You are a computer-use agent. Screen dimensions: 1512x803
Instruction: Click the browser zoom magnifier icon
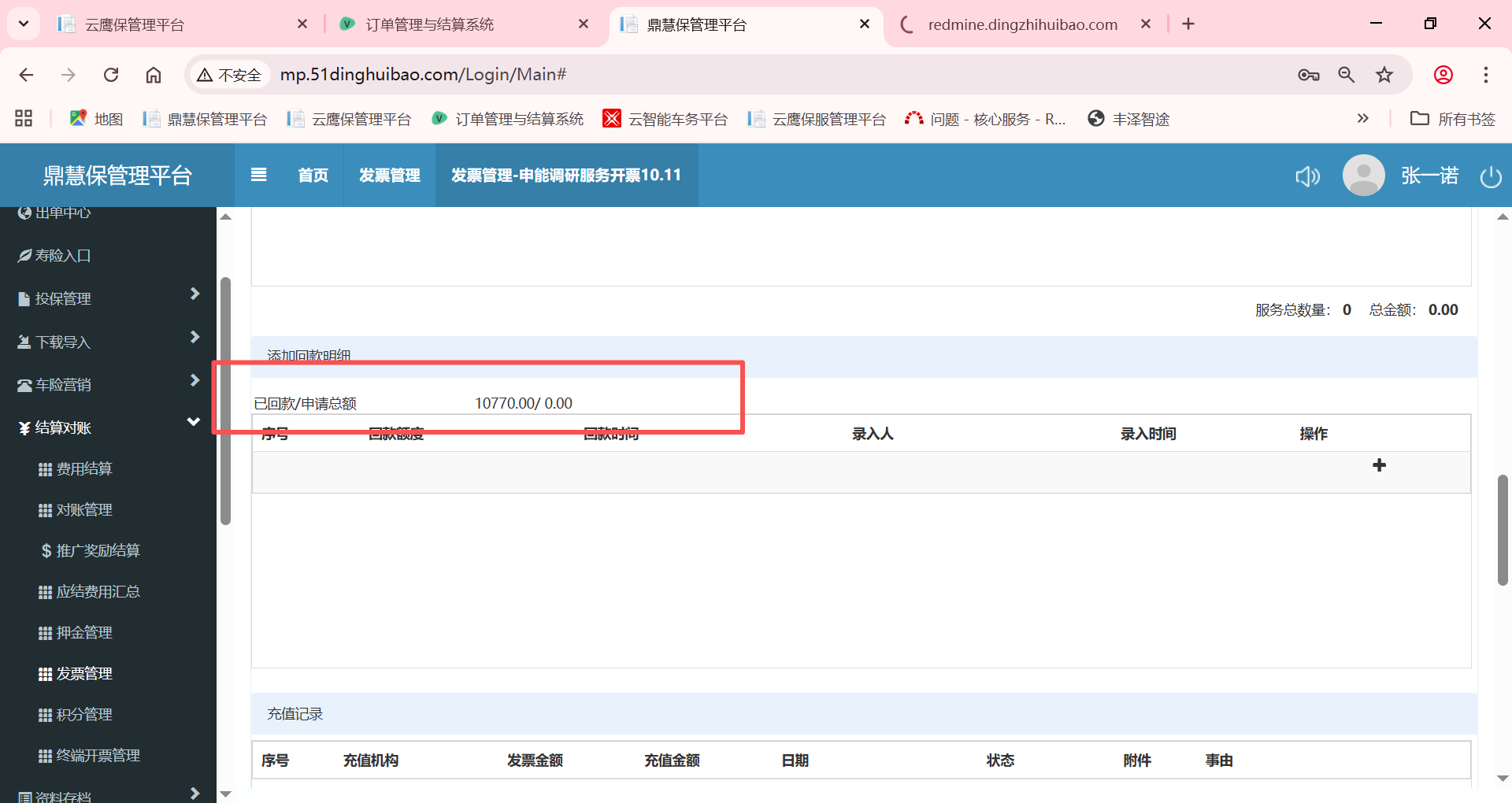tap(1346, 75)
